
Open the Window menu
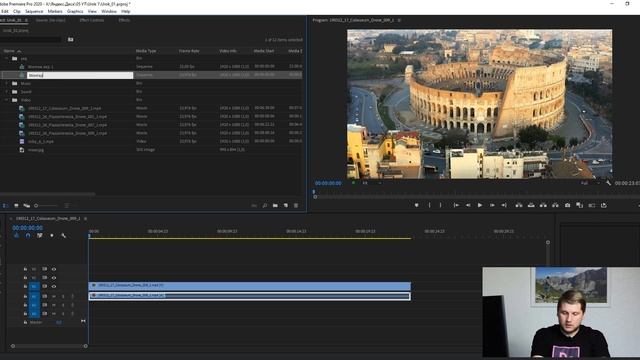coord(109,11)
